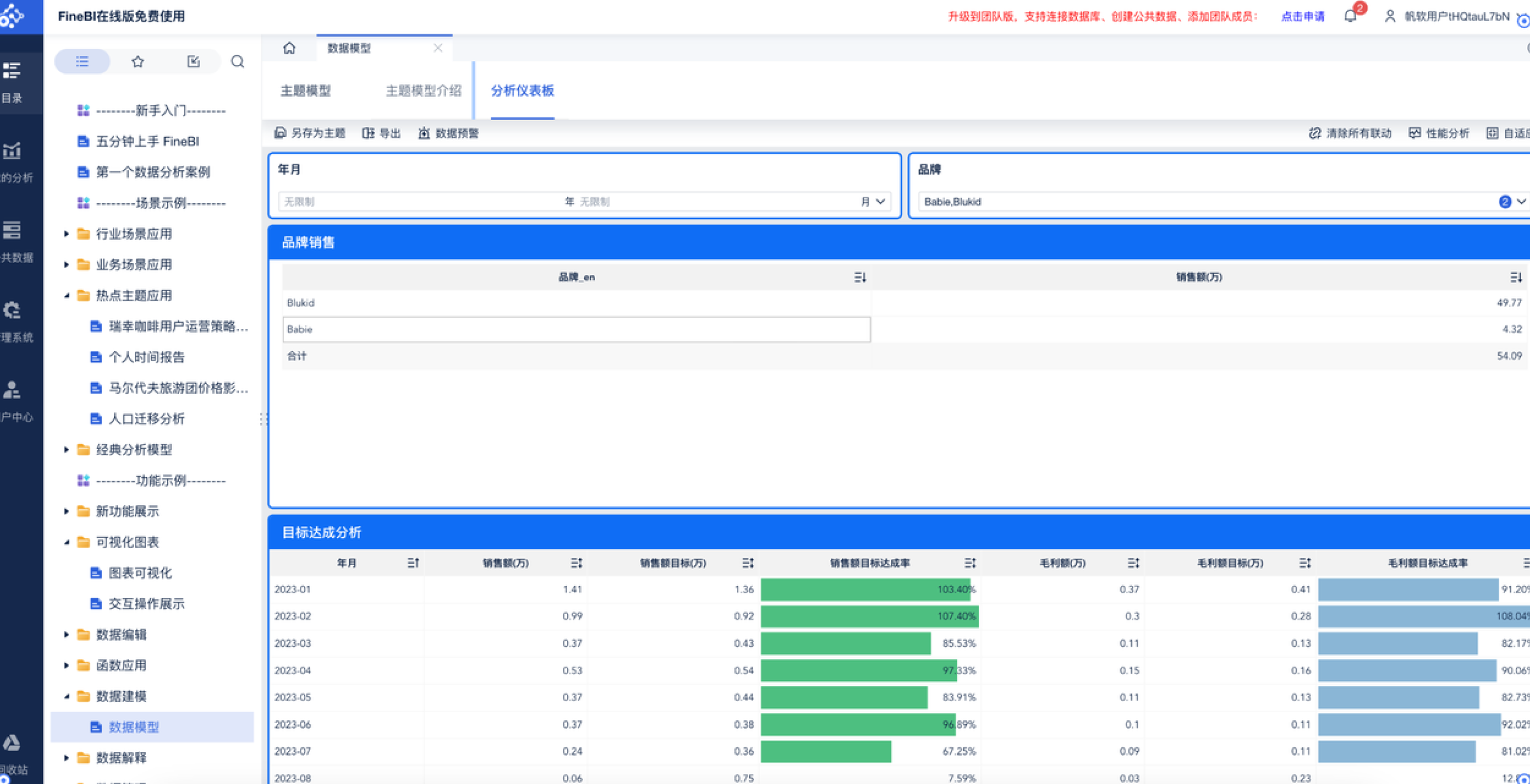This screenshot has height=784, width=1530.
Task: Open 个人时间报告
Action: pyautogui.click(x=147, y=357)
